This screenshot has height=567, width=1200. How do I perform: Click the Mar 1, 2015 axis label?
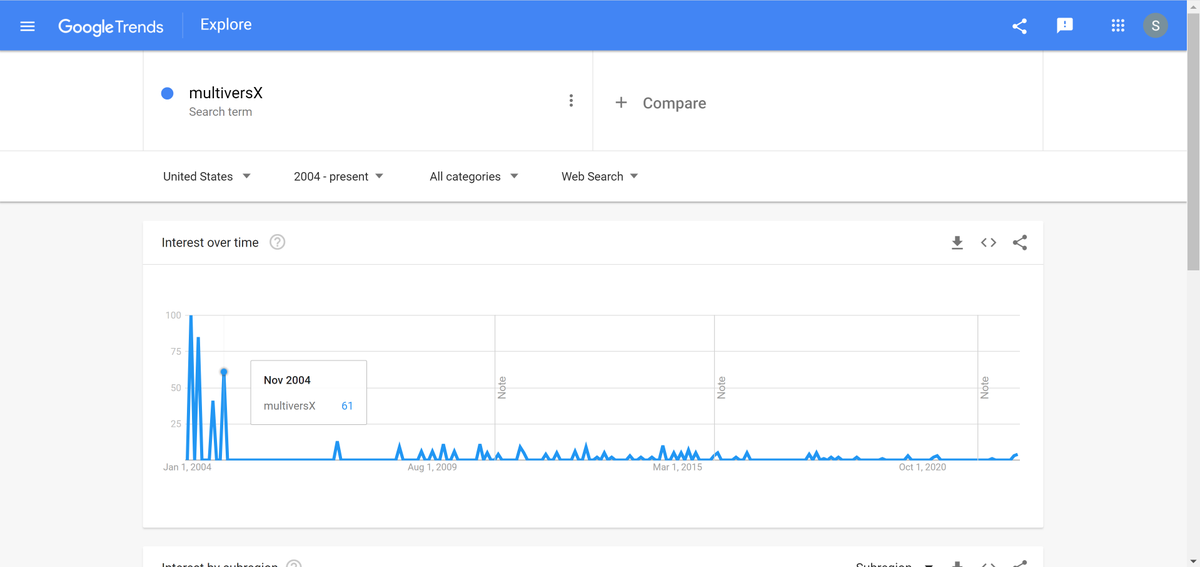point(677,467)
